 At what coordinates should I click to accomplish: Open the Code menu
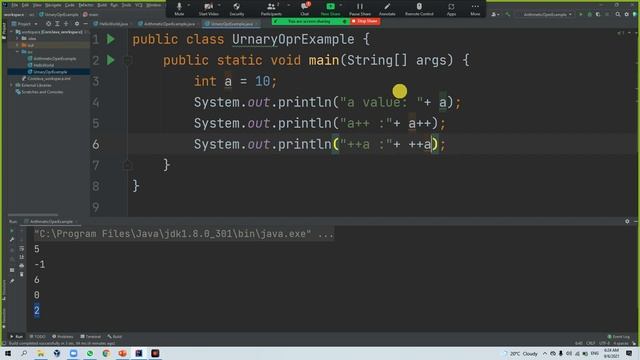(70, 5)
